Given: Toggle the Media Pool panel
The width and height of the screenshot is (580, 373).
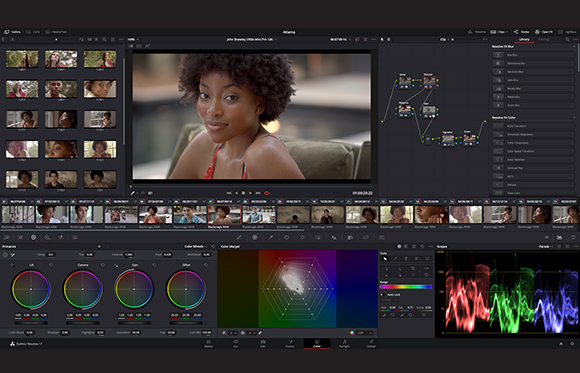Looking at the screenshot, I should pyautogui.click(x=57, y=32).
